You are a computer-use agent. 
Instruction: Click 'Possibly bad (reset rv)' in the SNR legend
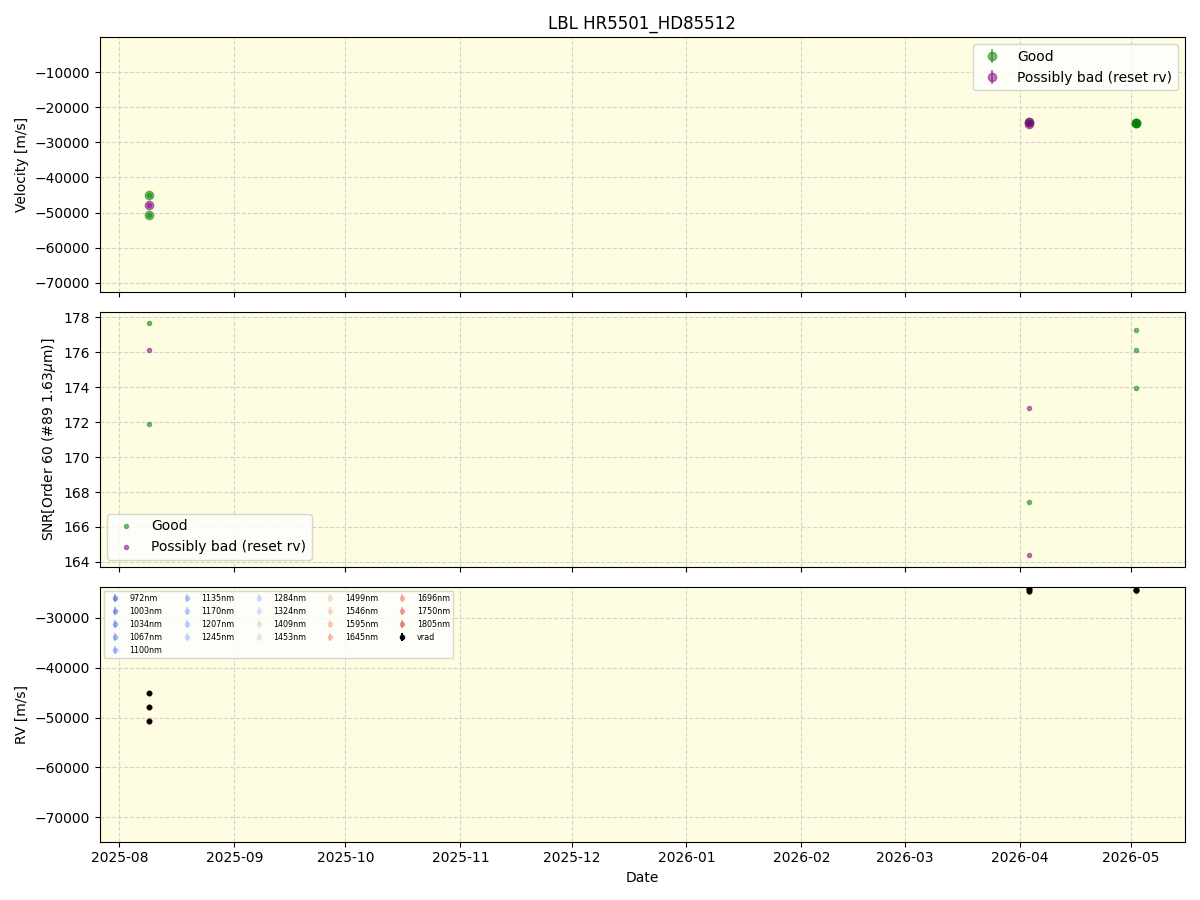(x=228, y=547)
